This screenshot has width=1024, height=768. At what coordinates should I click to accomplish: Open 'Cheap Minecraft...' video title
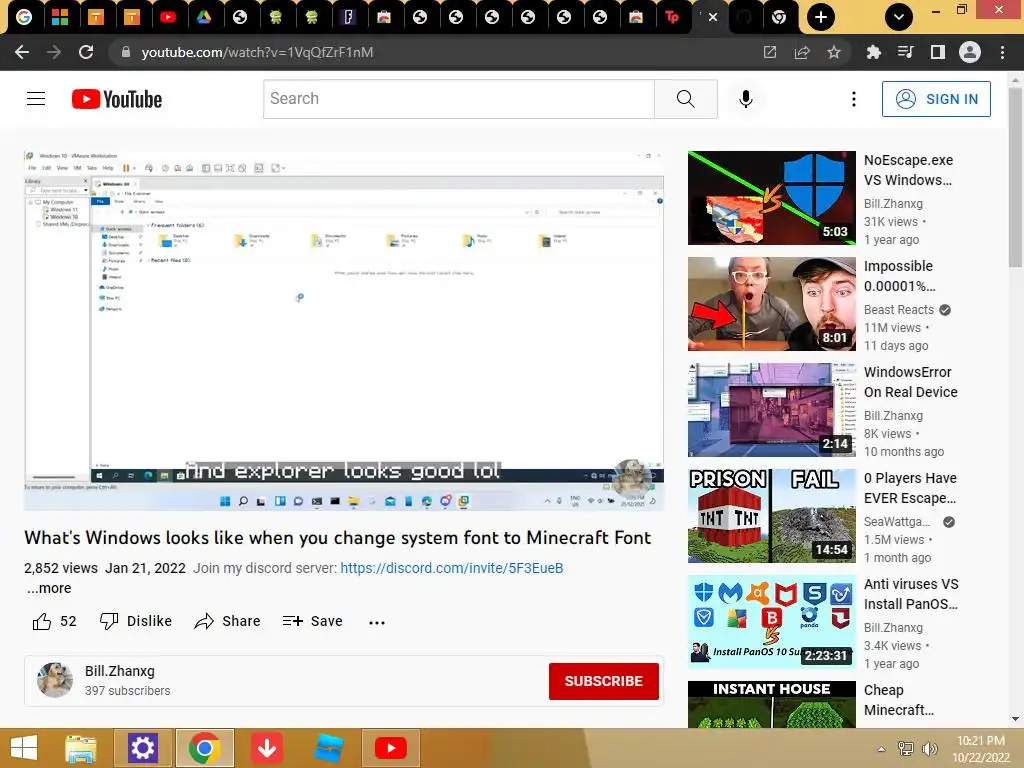coord(899,700)
